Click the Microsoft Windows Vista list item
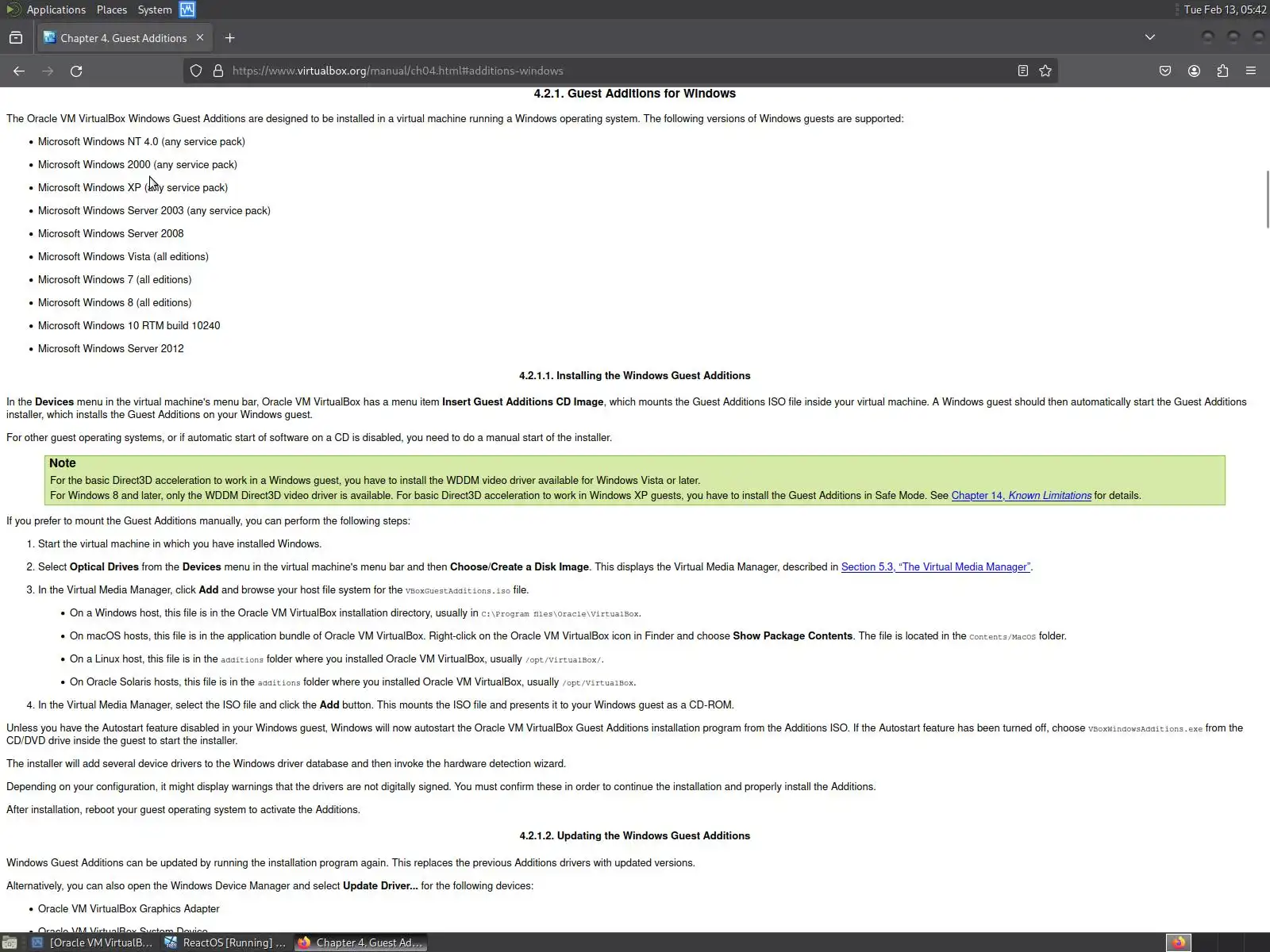Image resolution: width=1270 pixels, height=952 pixels. point(123,257)
